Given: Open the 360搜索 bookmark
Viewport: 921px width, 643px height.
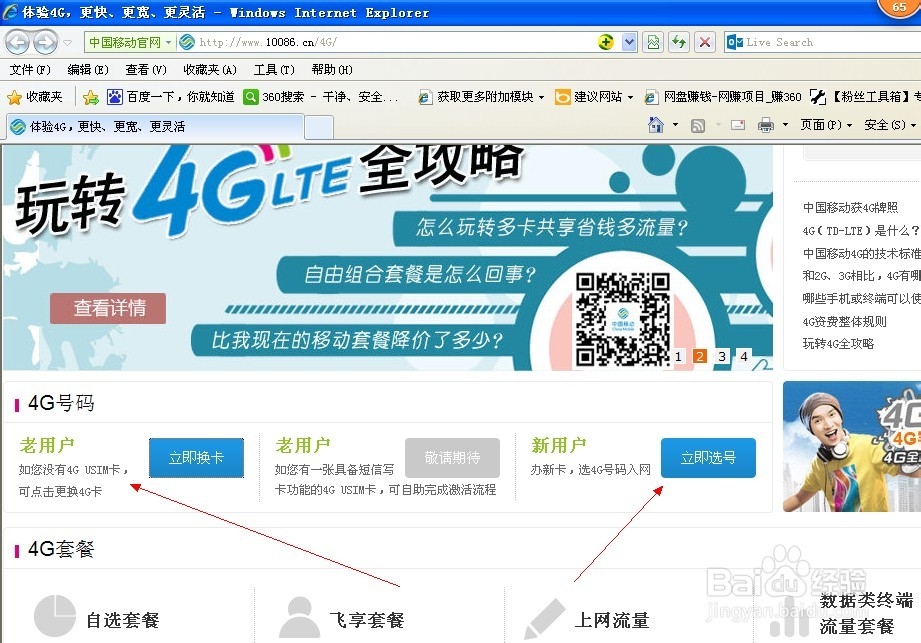Looking at the screenshot, I should pyautogui.click(x=321, y=97).
